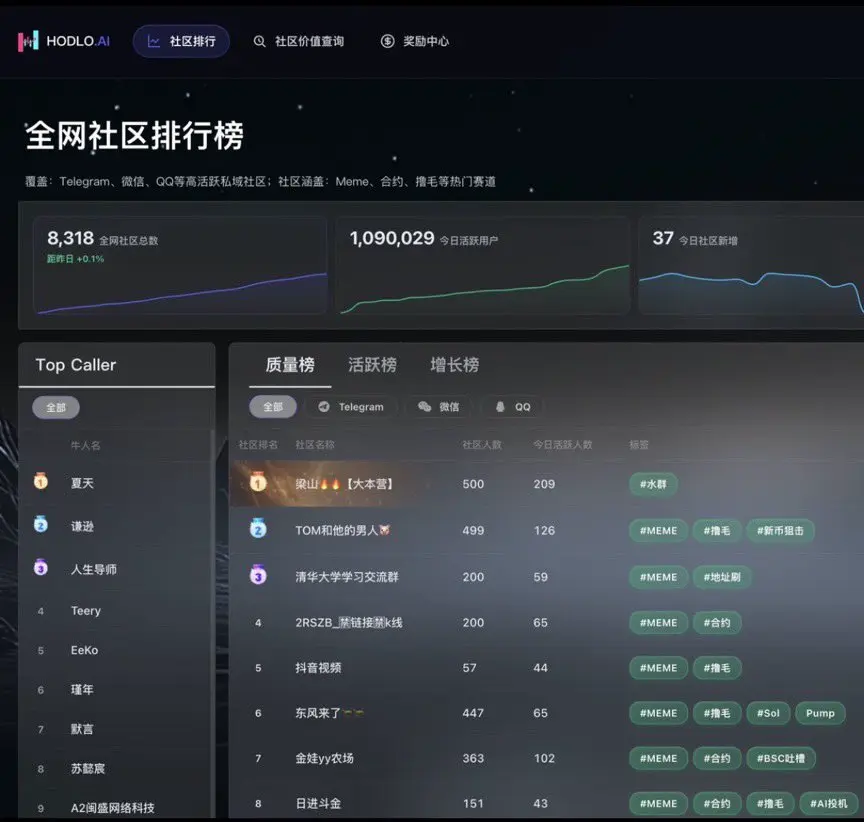Open community 2RSZB_禁链接禁k线
Screen dimensions: 864x822
point(349,623)
